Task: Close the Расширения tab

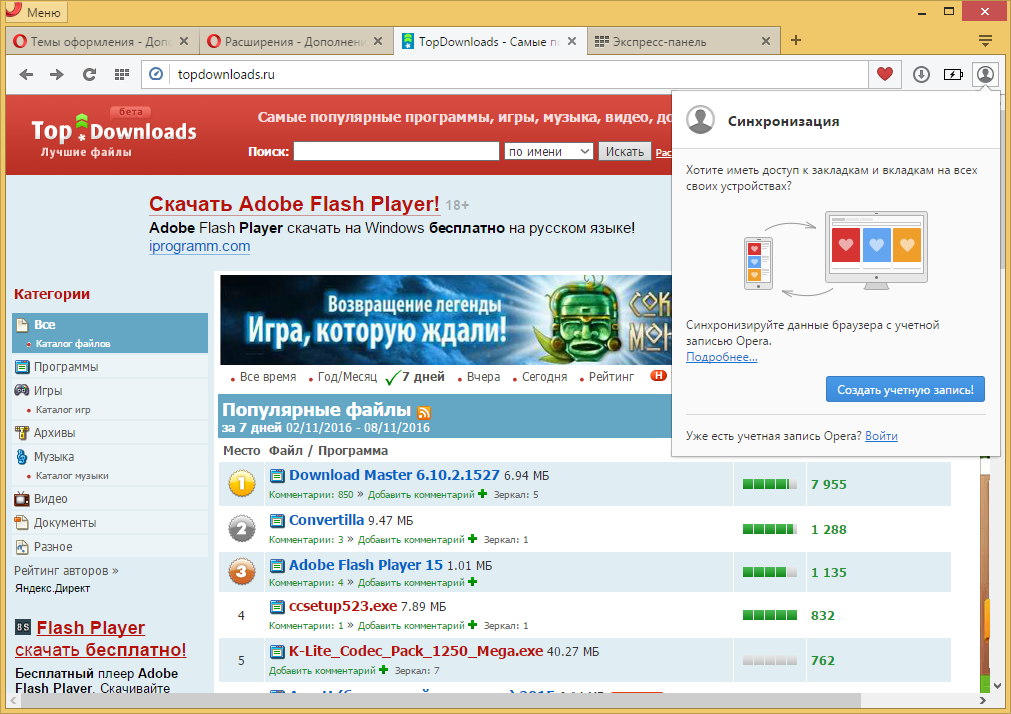Action: [378, 41]
